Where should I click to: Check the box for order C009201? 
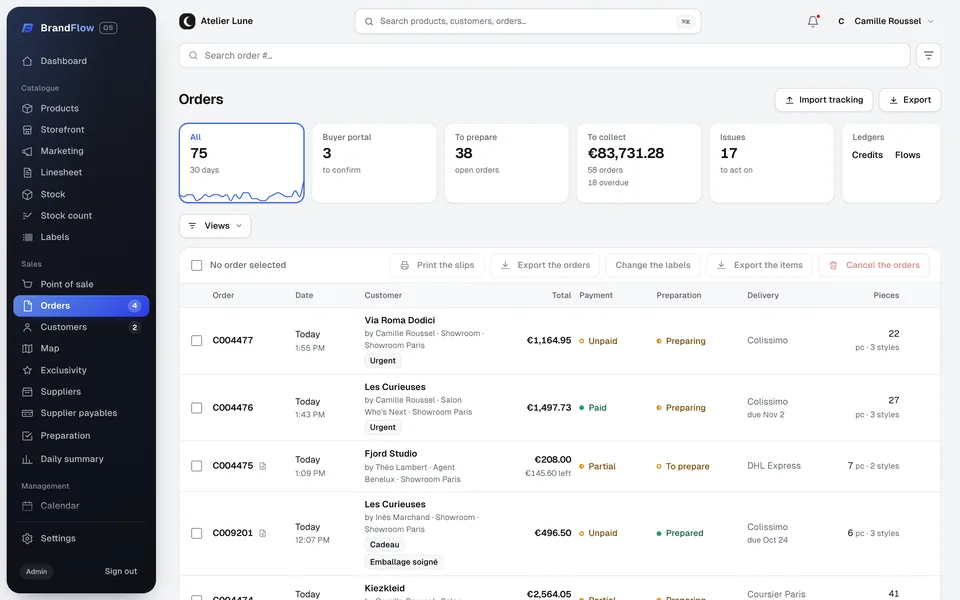(197, 533)
